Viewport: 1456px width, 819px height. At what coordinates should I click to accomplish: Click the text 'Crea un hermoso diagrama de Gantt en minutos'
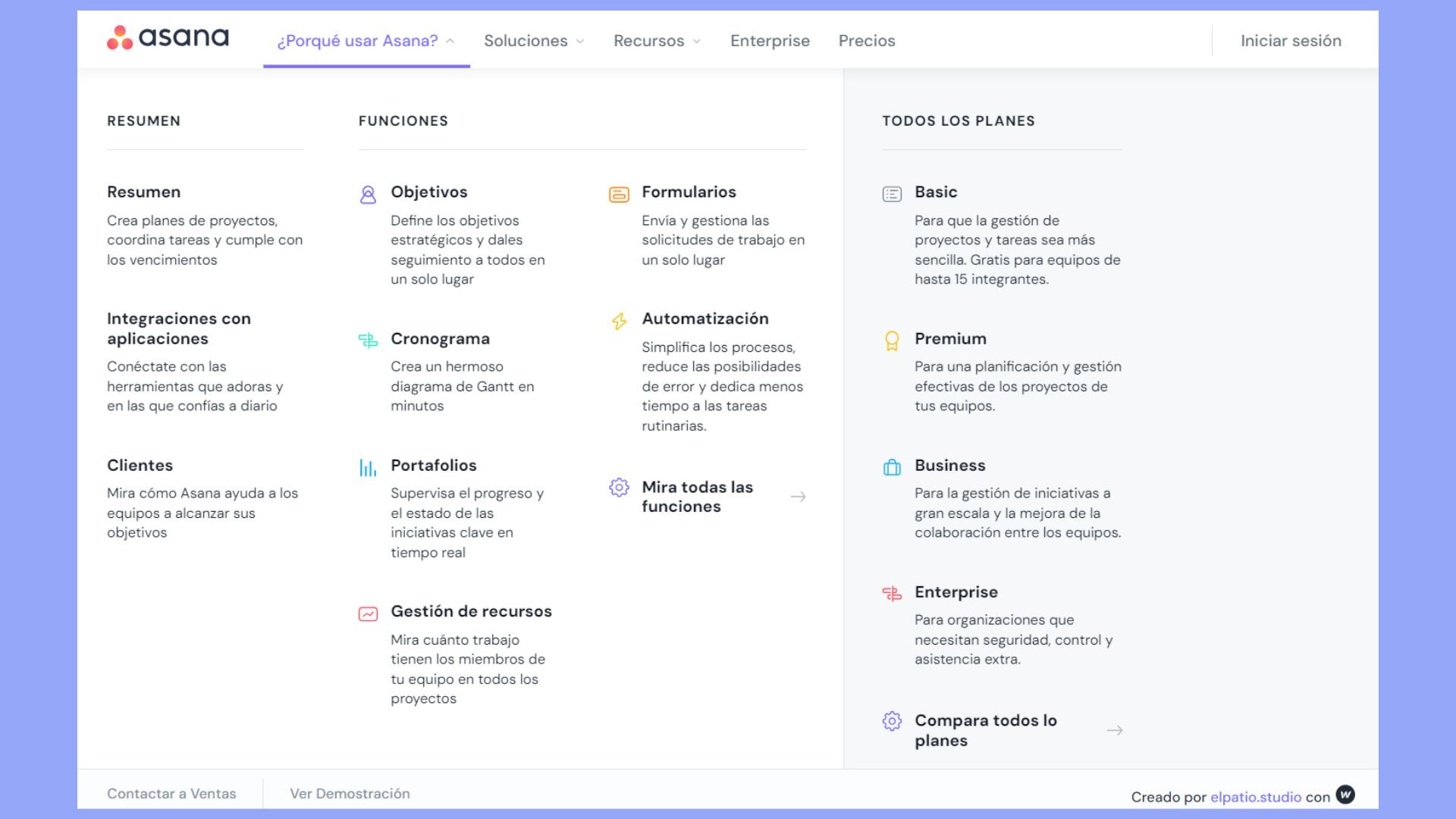tap(463, 386)
